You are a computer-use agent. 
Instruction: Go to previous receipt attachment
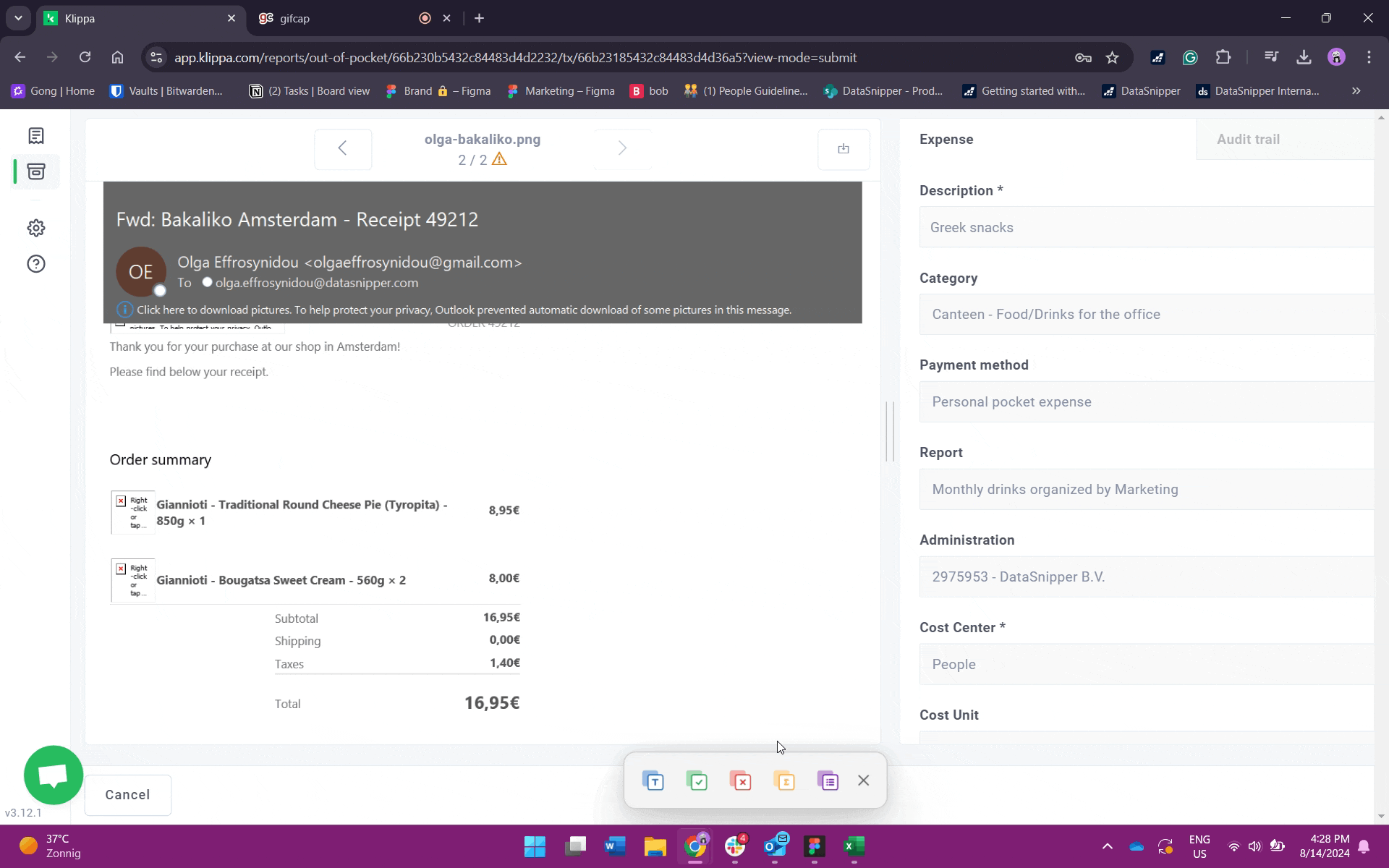(x=343, y=149)
